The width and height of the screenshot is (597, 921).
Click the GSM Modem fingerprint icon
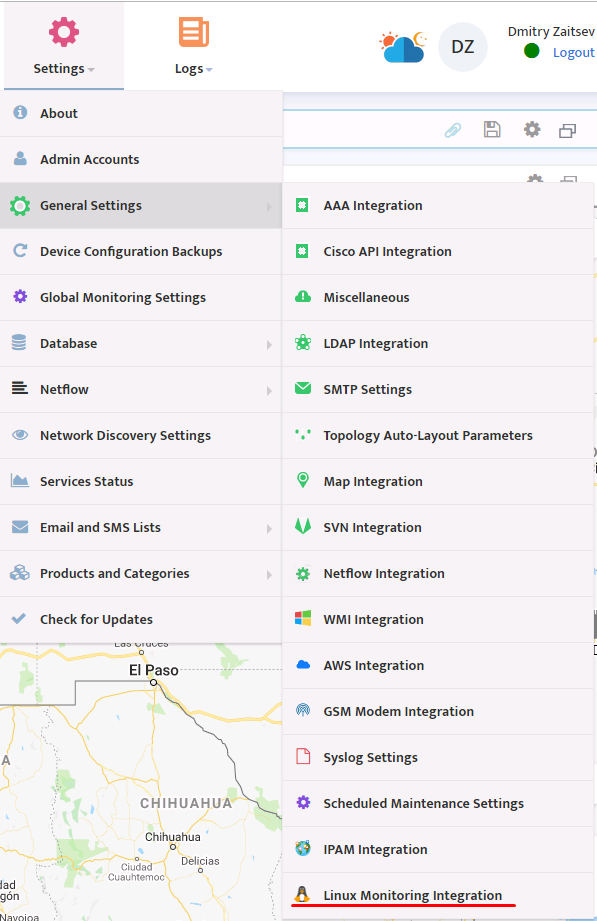tap(303, 710)
